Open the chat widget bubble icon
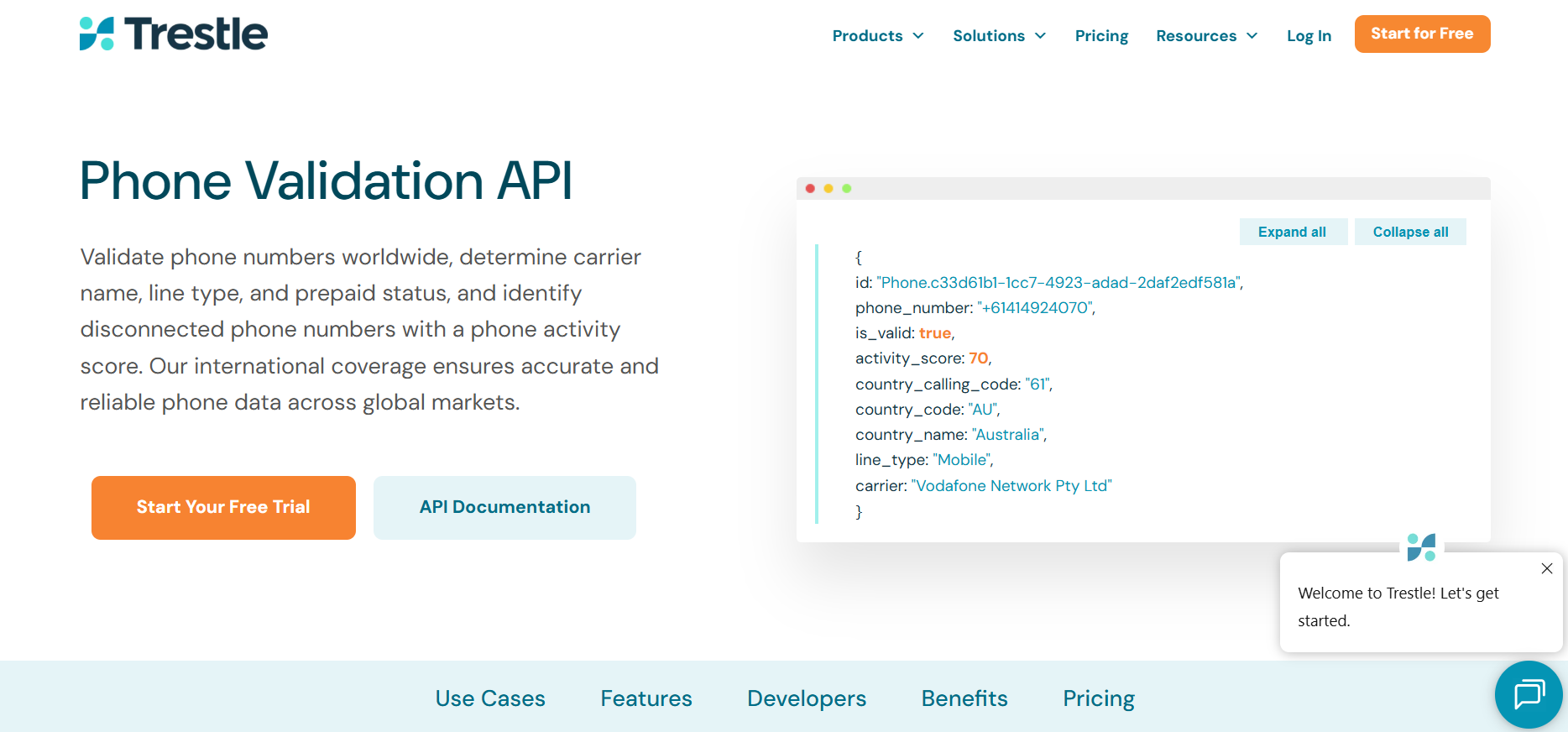This screenshot has width=1568, height=732. pyautogui.click(x=1529, y=694)
